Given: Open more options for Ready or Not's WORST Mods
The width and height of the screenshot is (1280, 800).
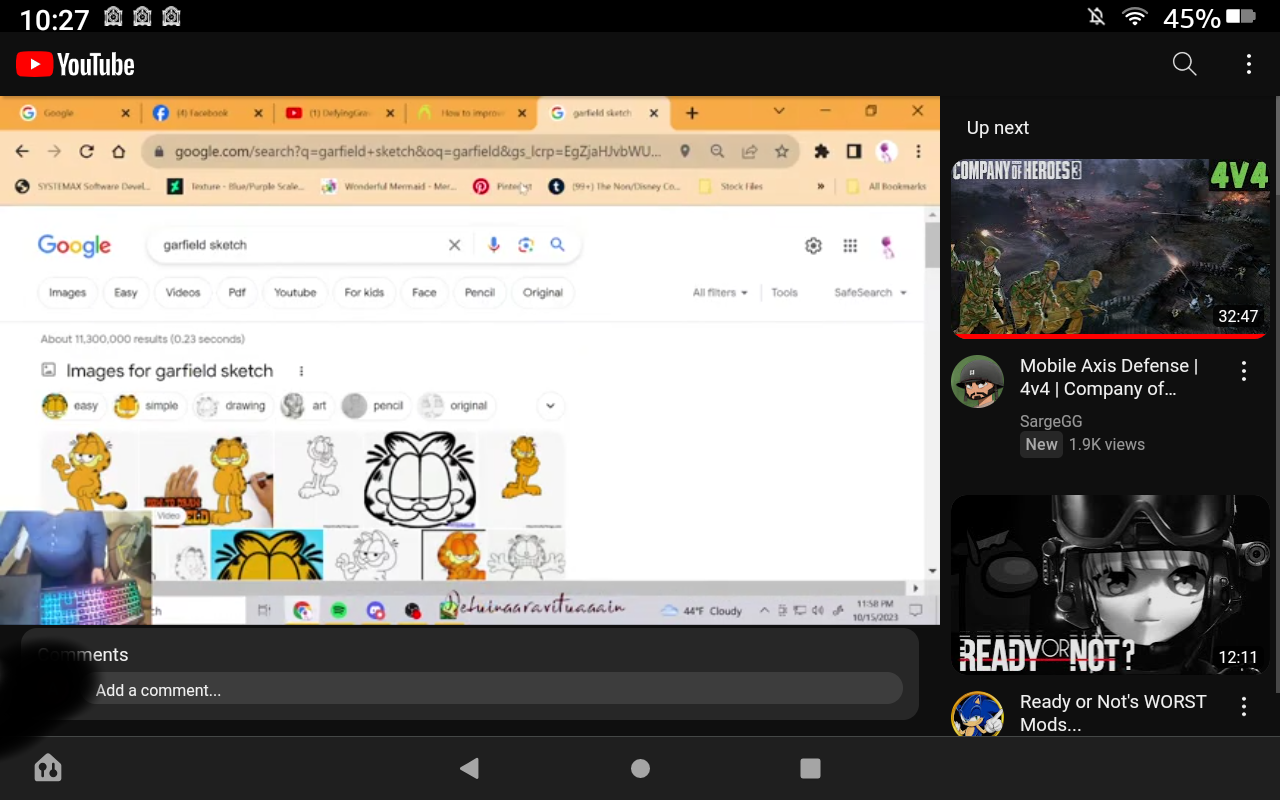Looking at the screenshot, I should [x=1244, y=707].
